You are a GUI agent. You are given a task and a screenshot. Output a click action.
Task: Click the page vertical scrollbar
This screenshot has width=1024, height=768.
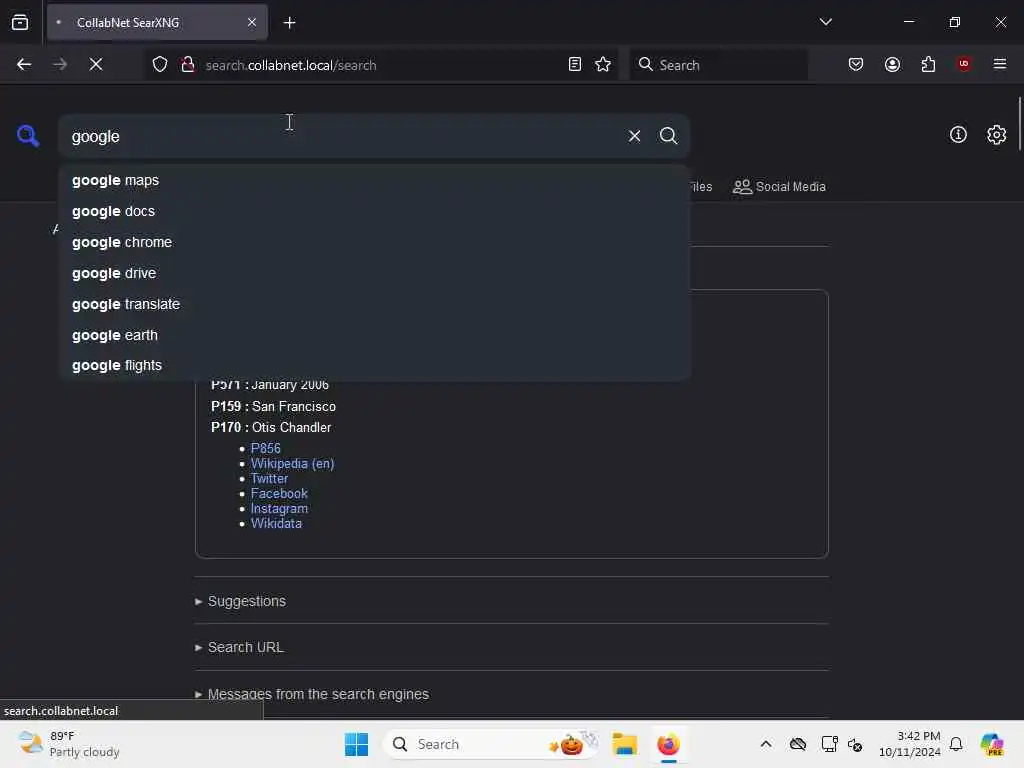pos(1019,124)
